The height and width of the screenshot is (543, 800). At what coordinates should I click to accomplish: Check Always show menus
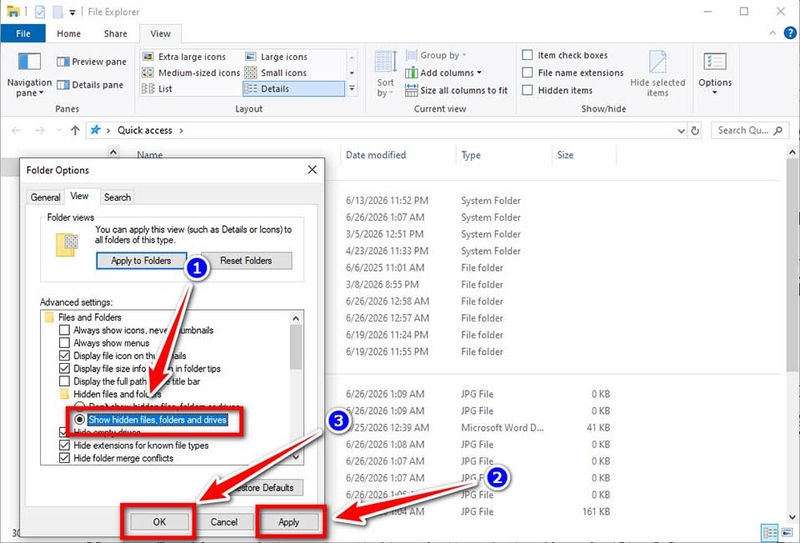pos(64,343)
